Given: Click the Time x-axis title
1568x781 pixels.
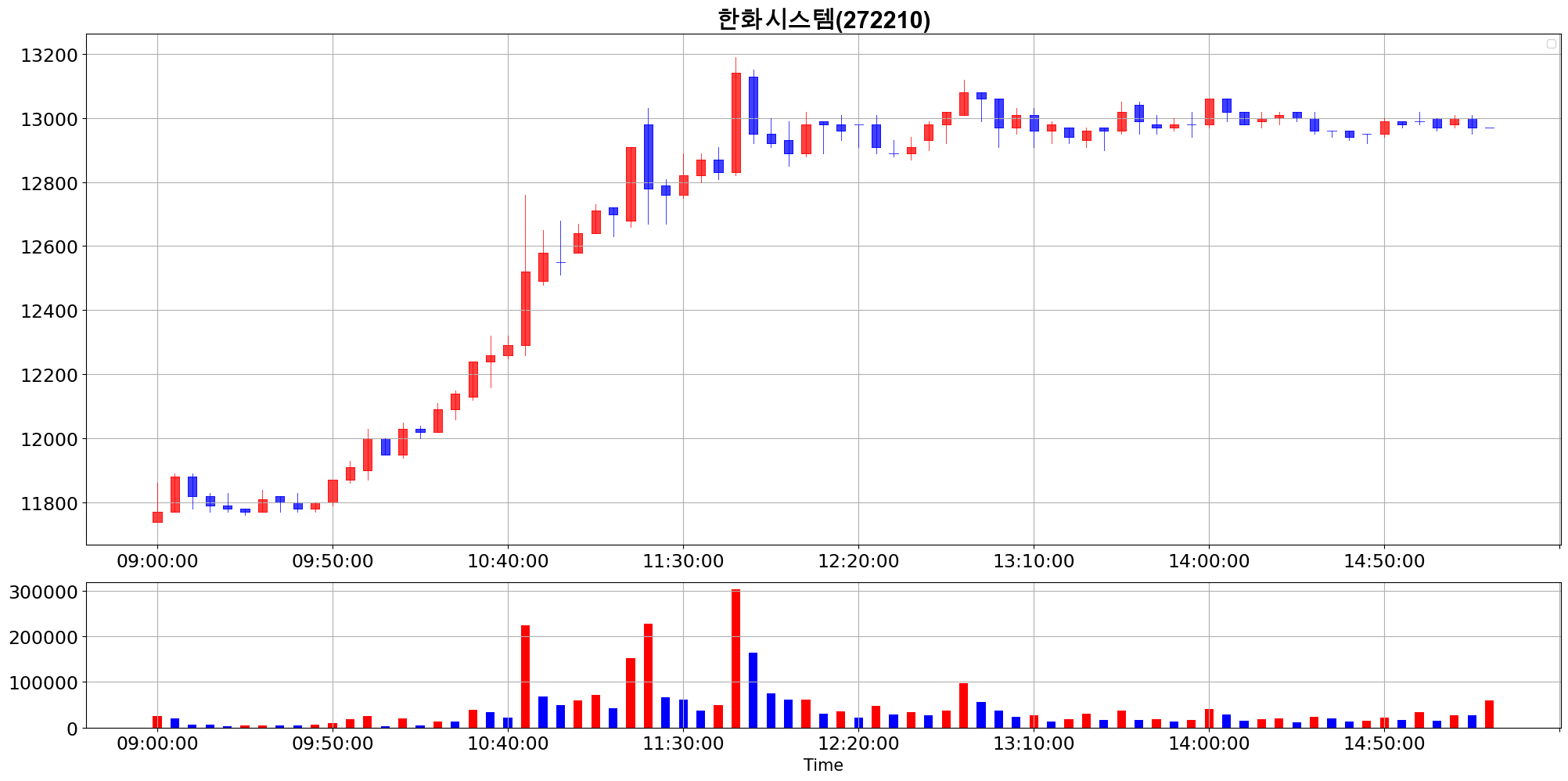Looking at the screenshot, I should tap(823, 765).
